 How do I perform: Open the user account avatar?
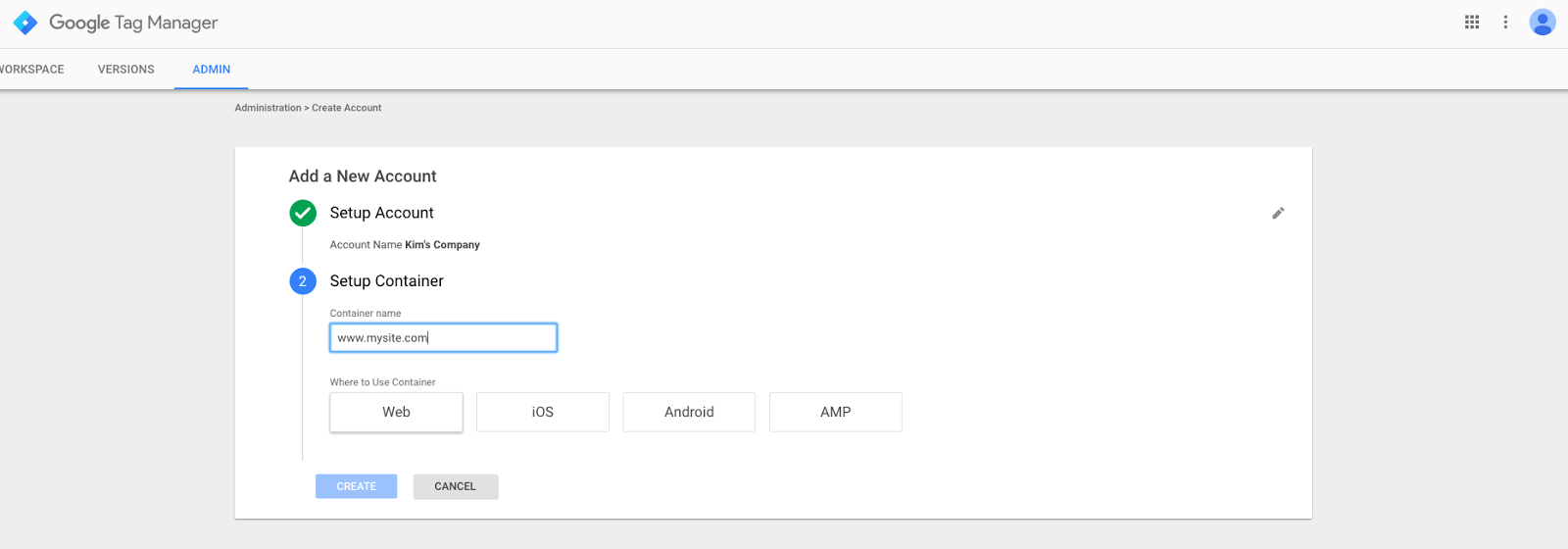click(1543, 22)
